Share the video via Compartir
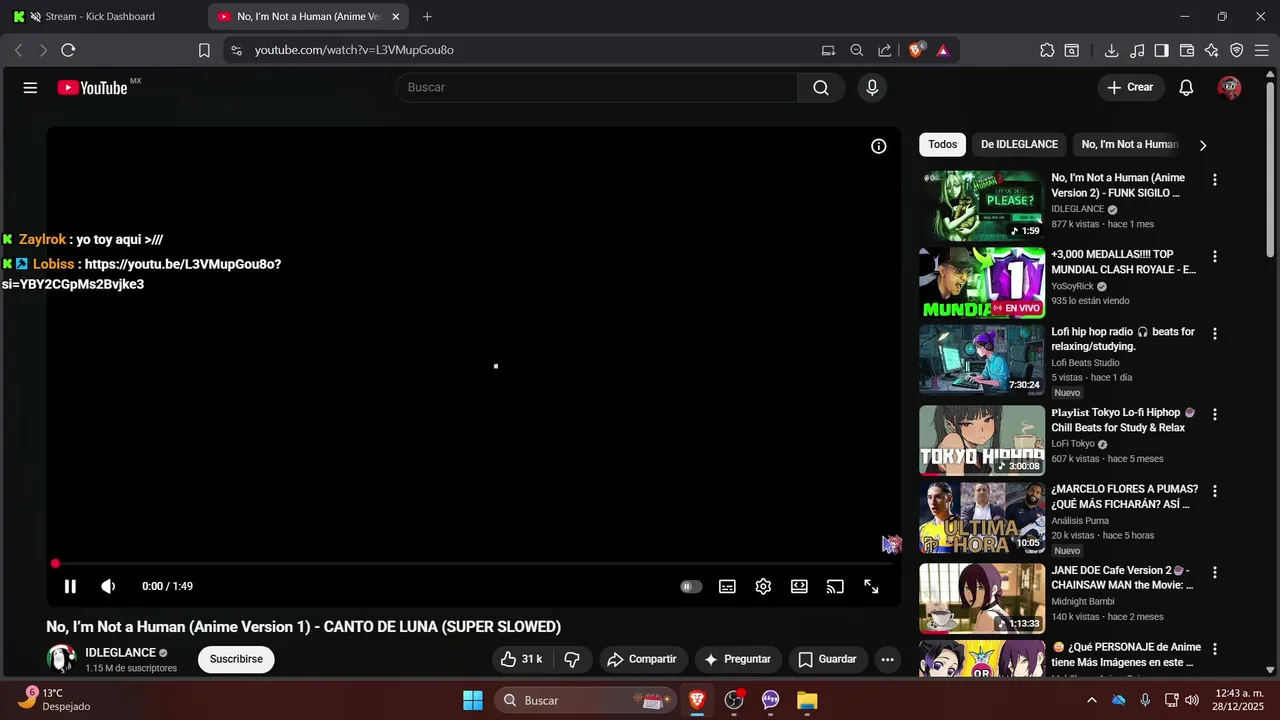 tap(643, 659)
